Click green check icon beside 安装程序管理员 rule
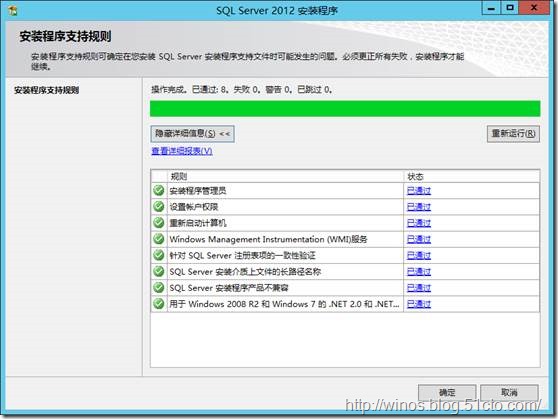 click(x=159, y=190)
